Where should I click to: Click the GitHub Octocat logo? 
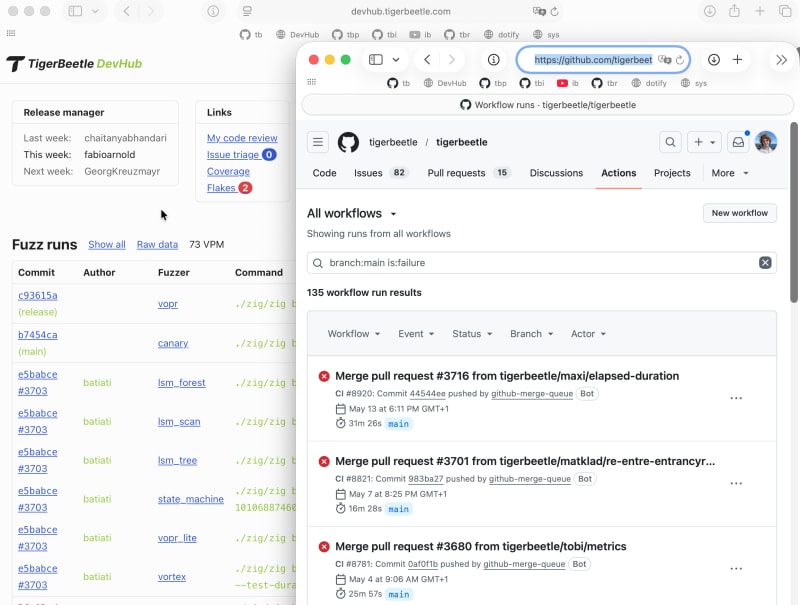(348, 142)
